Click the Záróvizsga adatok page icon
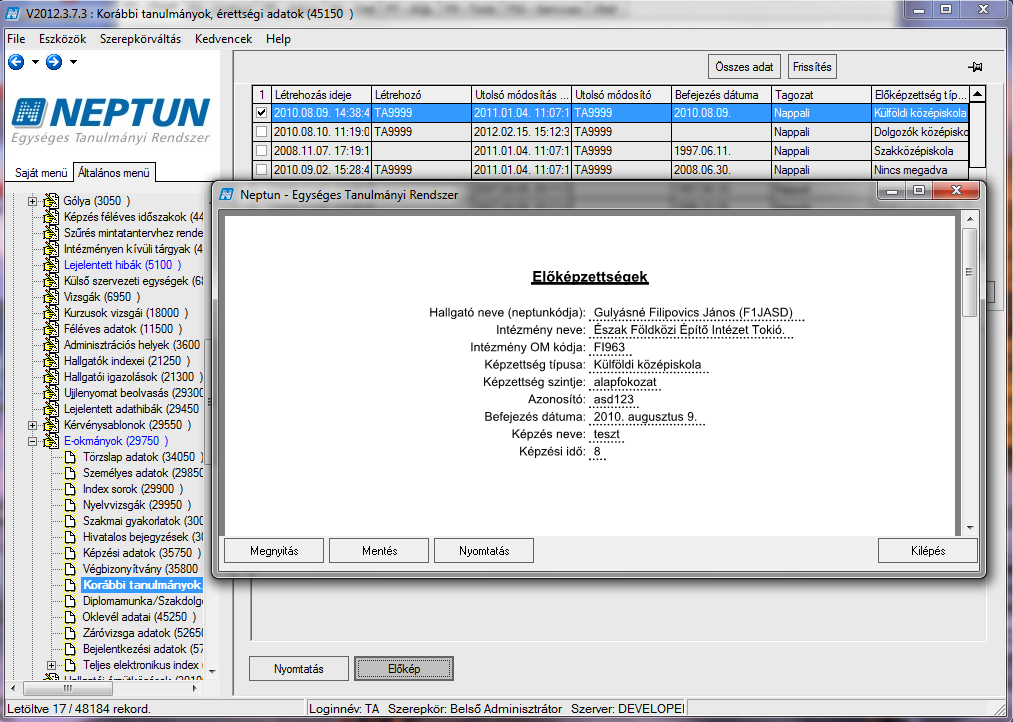Image resolution: width=1013 pixels, height=722 pixels. 70,633
